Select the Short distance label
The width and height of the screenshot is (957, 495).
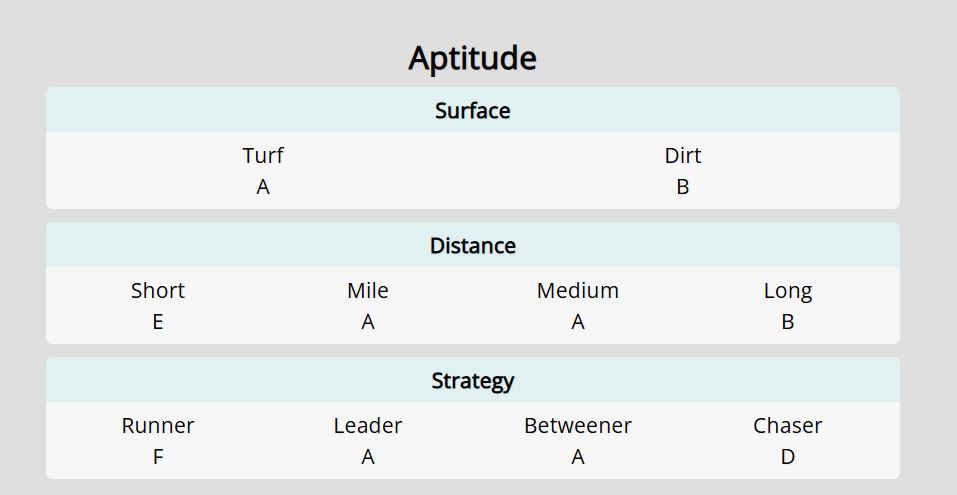pyautogui.click(x=158, y=290)
